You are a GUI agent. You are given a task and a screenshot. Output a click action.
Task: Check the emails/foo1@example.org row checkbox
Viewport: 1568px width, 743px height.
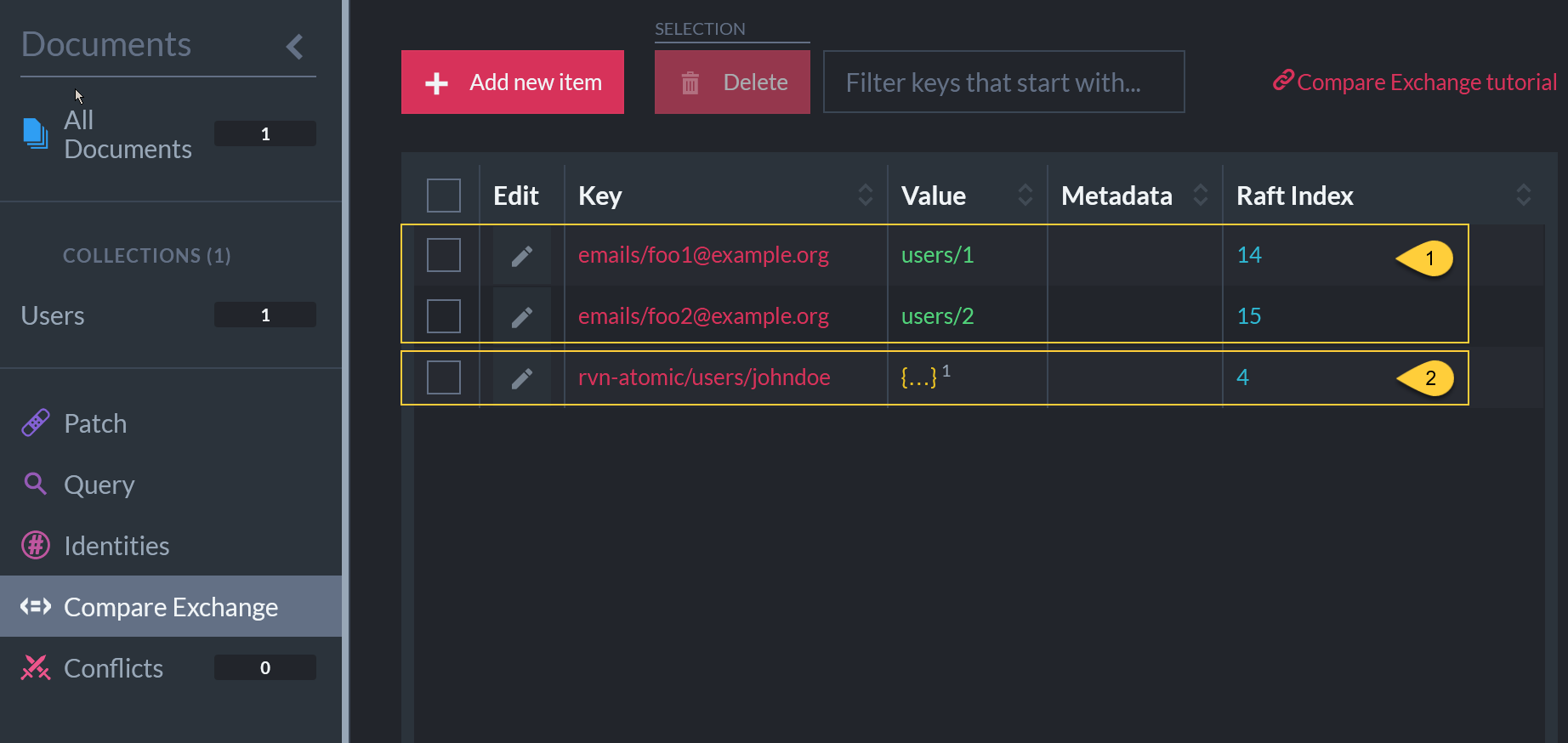click(x=444, y=255)
